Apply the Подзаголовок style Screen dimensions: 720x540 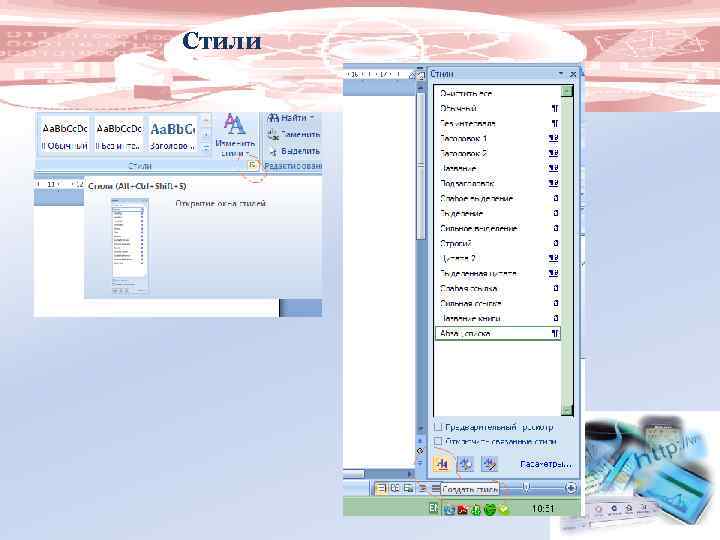point(497,183)
